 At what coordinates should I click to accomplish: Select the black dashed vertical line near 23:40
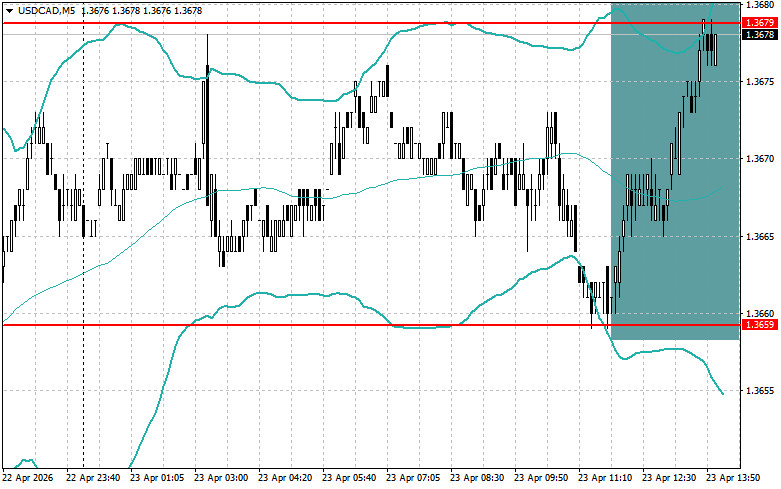pyautogui.click(x=83, y=234)
